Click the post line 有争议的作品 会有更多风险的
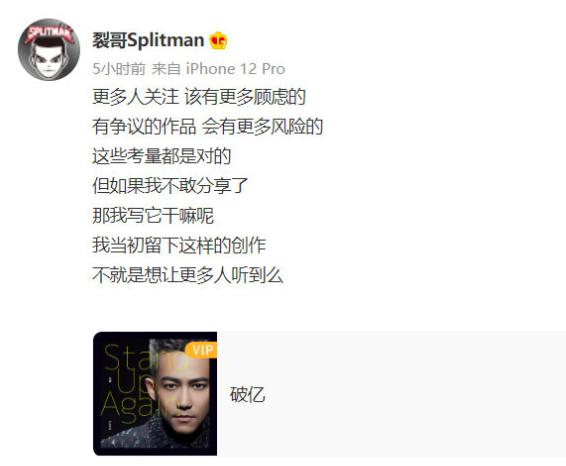Image resolution: width=566 pixels, height=466 pixels. click(207, 126)
